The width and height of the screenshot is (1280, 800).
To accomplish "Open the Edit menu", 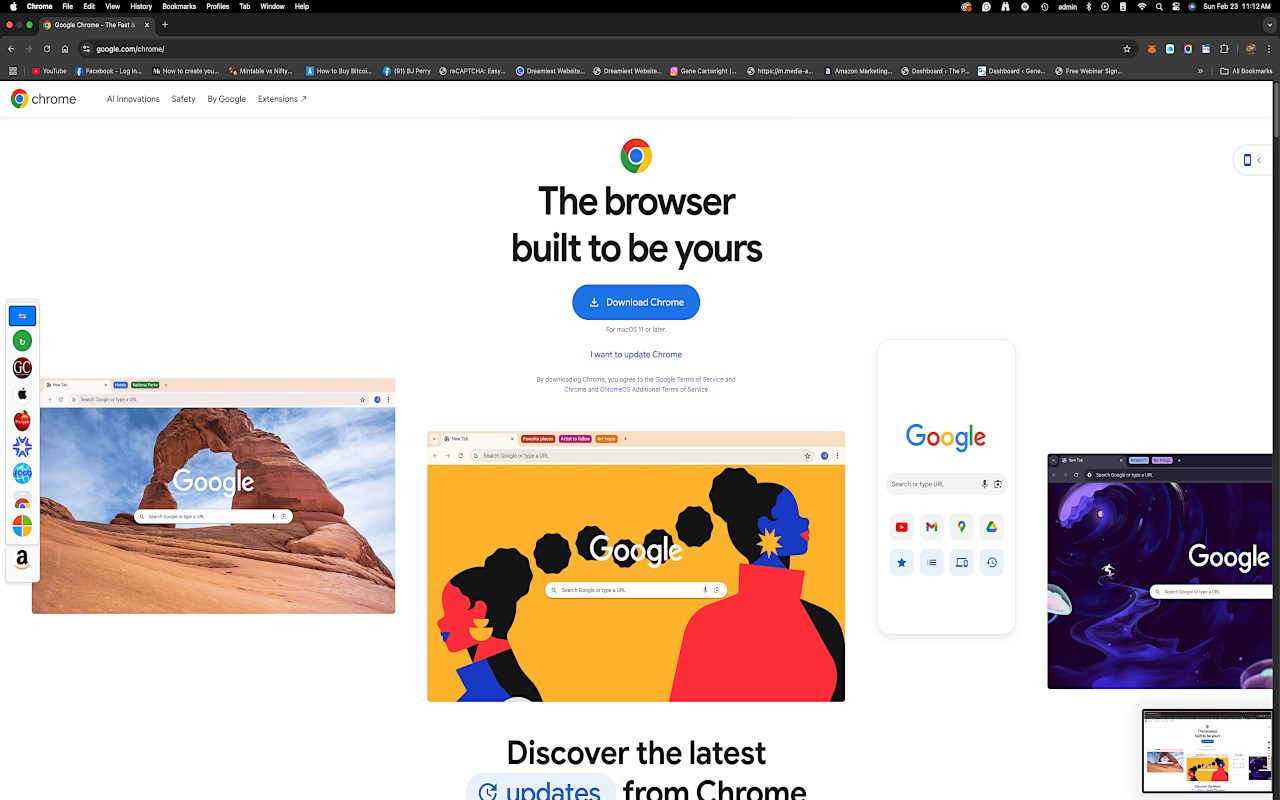I will tap(89, 6).
